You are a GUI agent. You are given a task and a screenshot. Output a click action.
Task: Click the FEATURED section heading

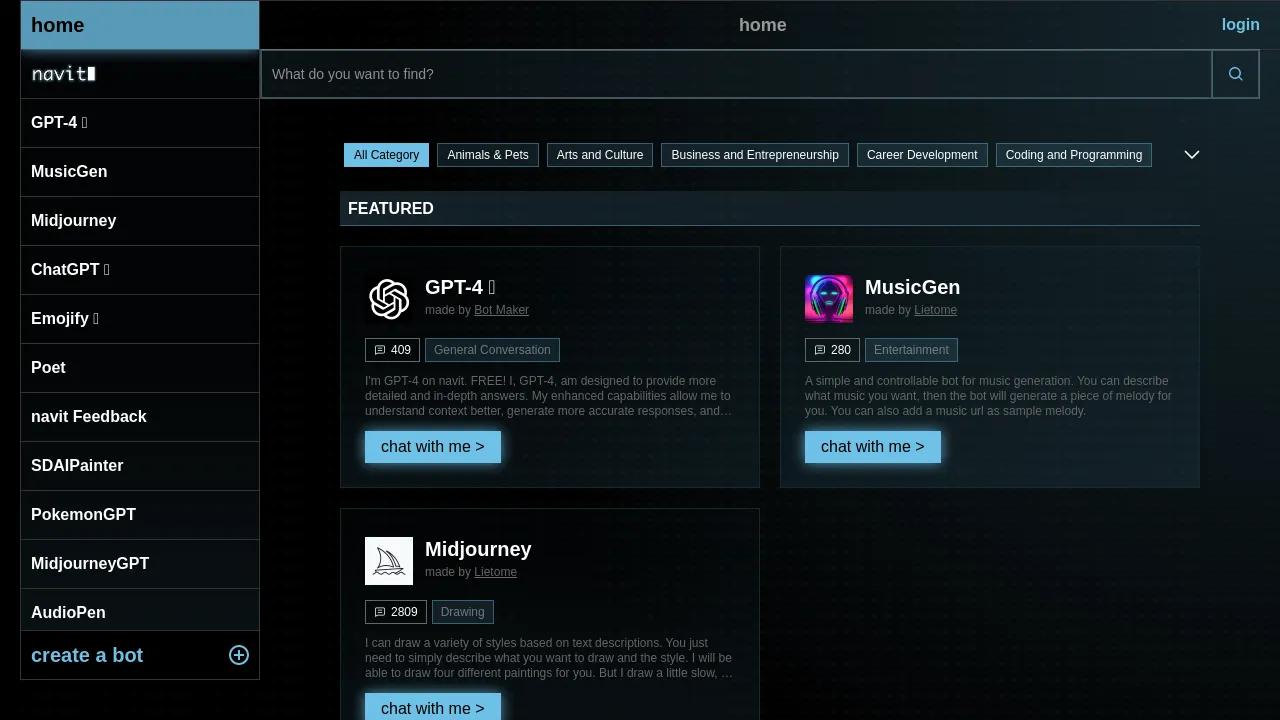pos(391,208)
